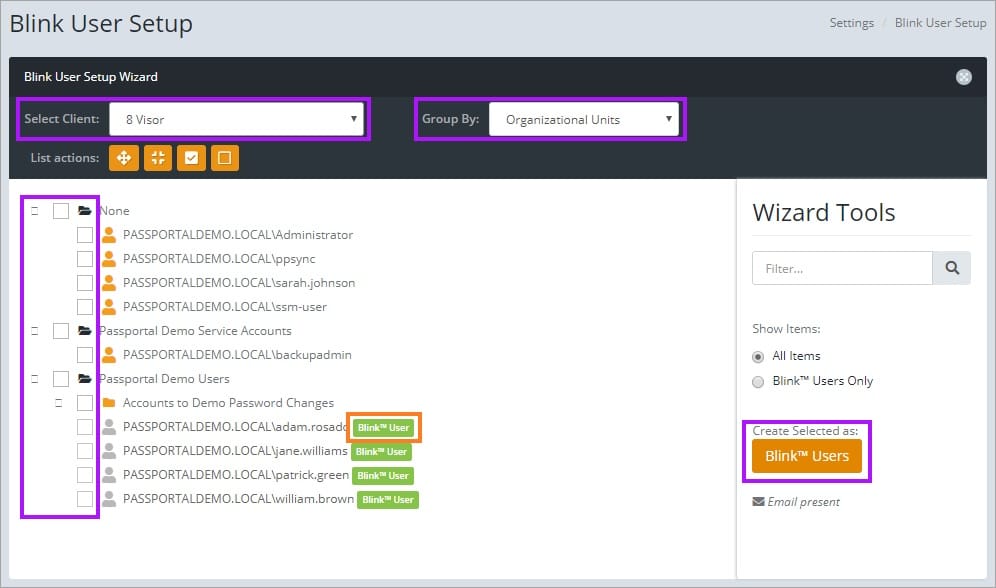Screen dimensions: 996x588
Task: Click the Email present envelope icon
Action: tap(758, 502)
